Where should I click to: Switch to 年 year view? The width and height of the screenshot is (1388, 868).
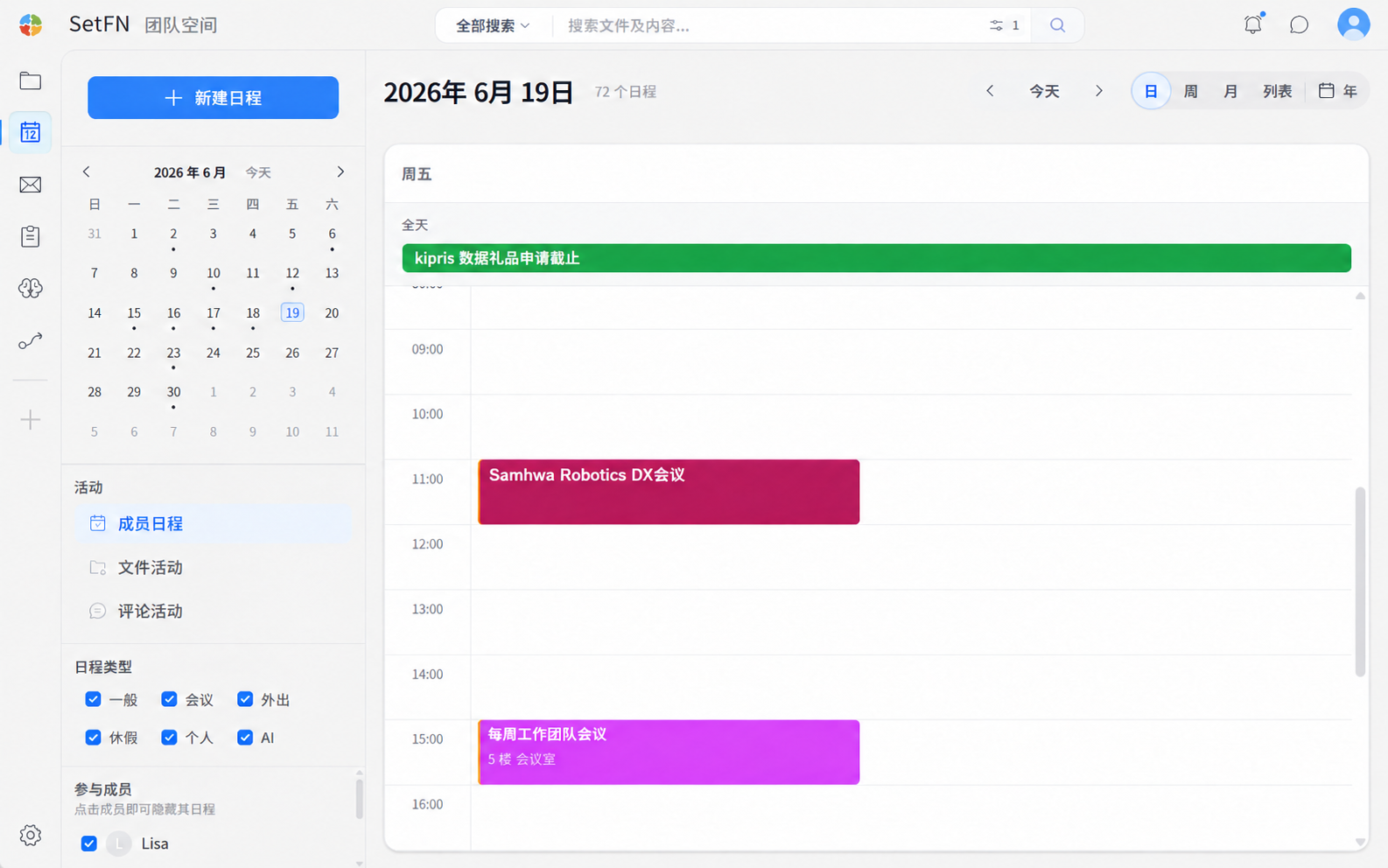(1338, 91)
